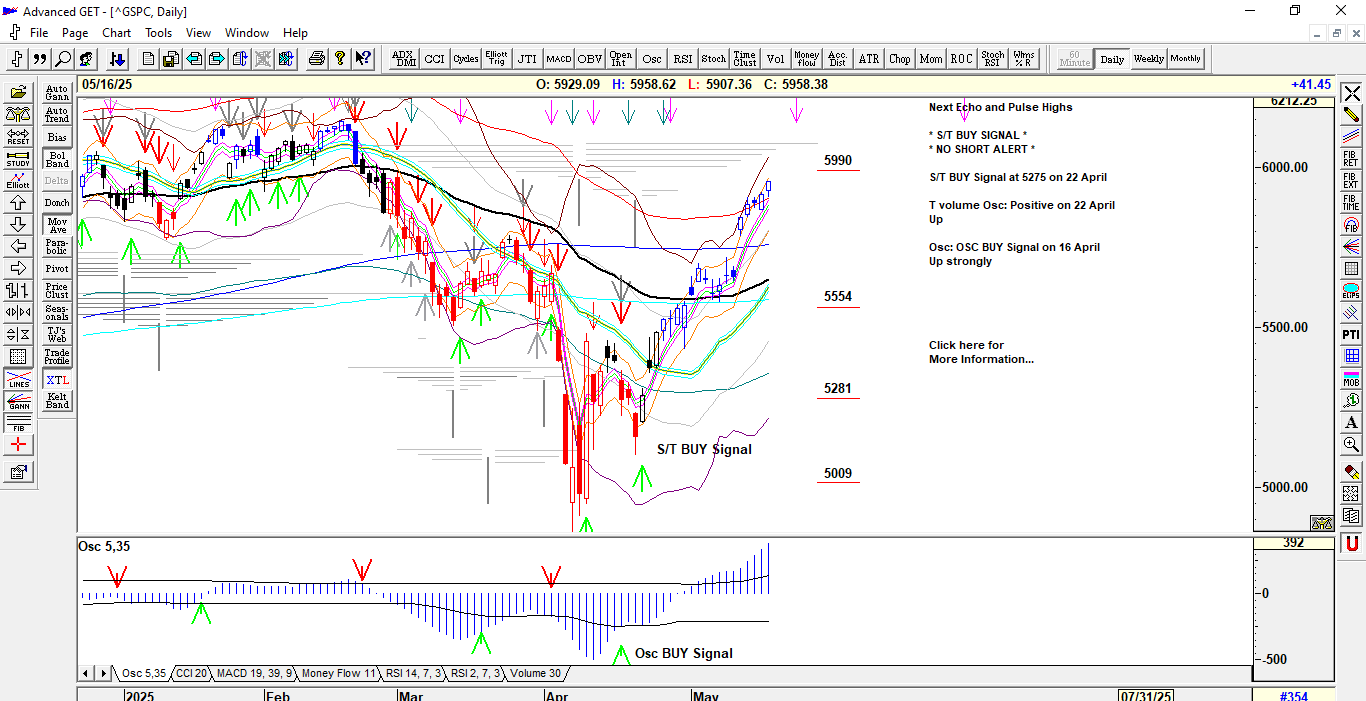This screenshot has height=701, width=1366.
Task: Click the RESET button in left sidebar
Action: point(18,136)
